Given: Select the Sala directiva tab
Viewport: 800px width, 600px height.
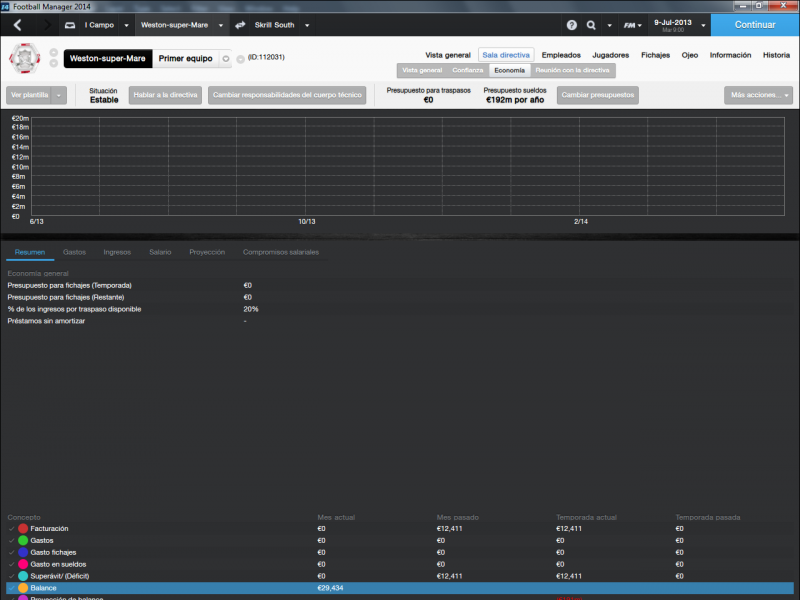Looking at the screenshot, I should point(506,55).
